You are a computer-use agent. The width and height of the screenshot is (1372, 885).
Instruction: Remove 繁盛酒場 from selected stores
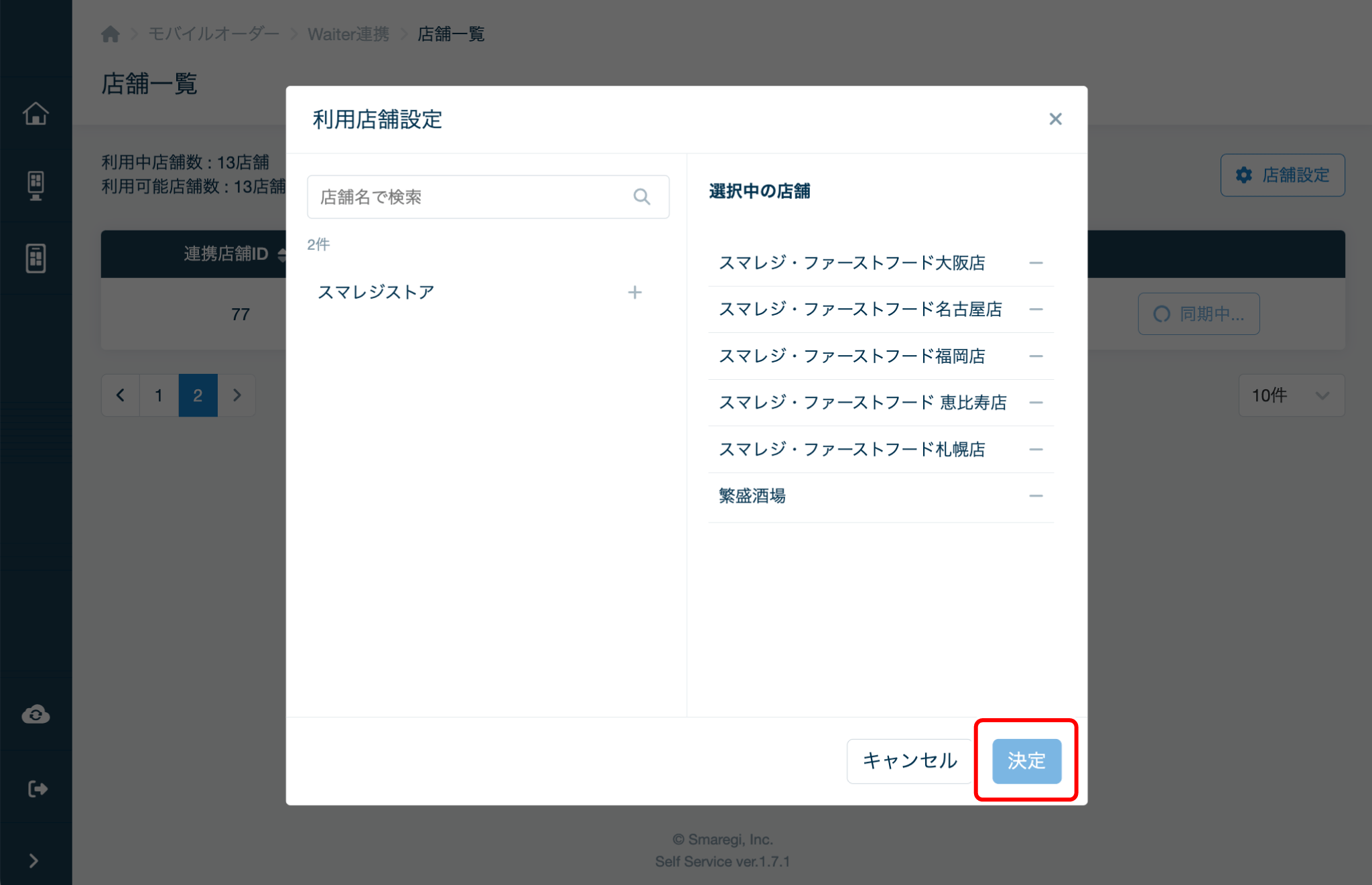pyautogui.click(x=1036, y=496)
